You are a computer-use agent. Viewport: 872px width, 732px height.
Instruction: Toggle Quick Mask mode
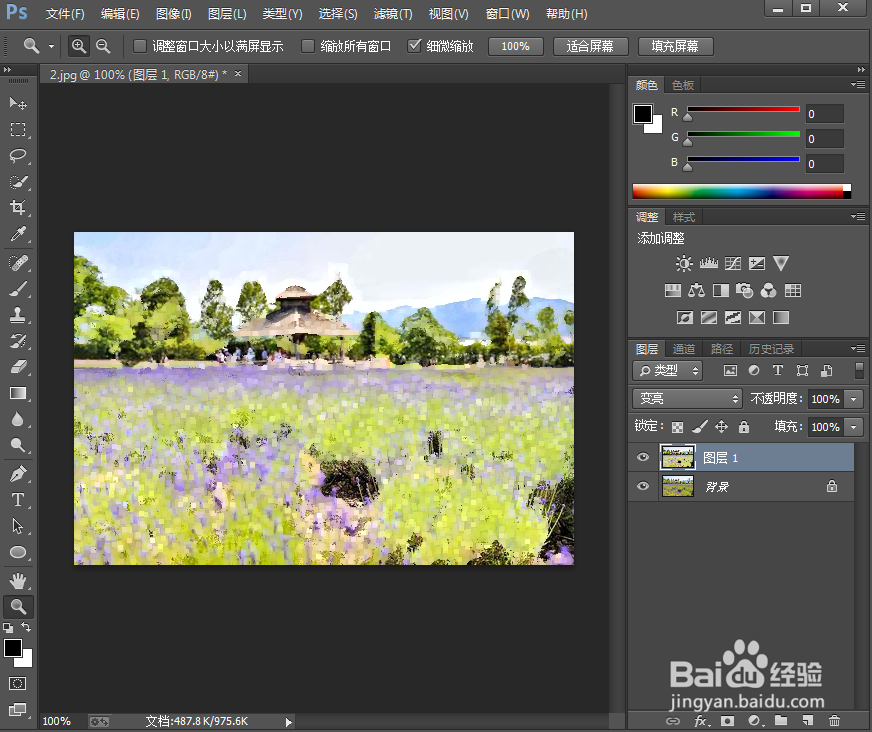[x=17, y=683]
